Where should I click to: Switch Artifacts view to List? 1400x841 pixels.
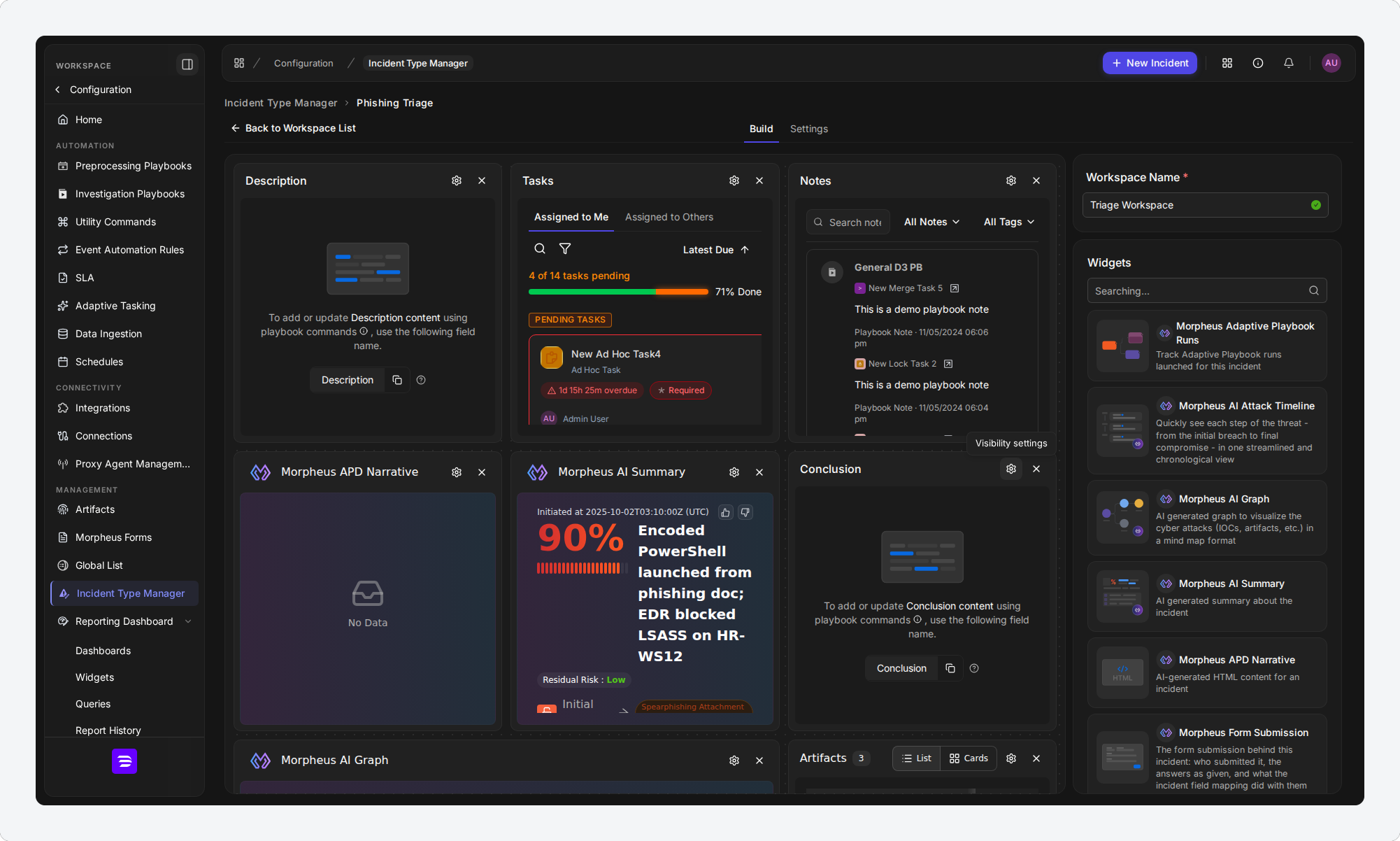click(x=917, y=758)
